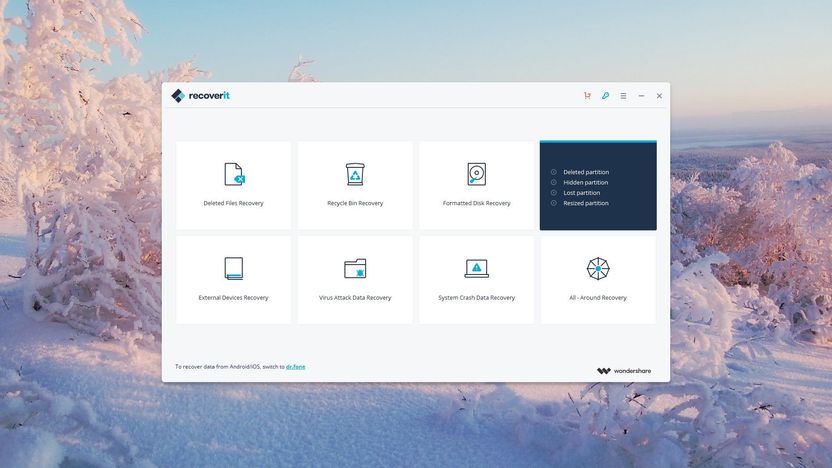Click the Resized partition bullet
This screenshot has width=832, height=468.
pos(553,203)
